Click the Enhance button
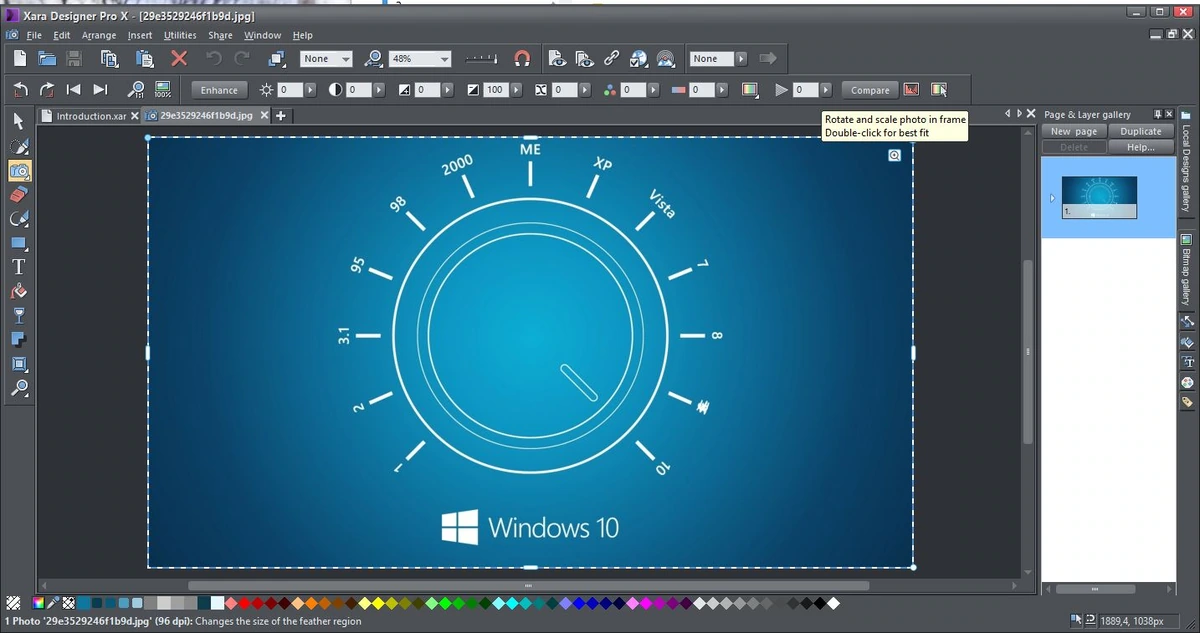The height and width of the screenshot is (633, 1200). tap(219, 90)
